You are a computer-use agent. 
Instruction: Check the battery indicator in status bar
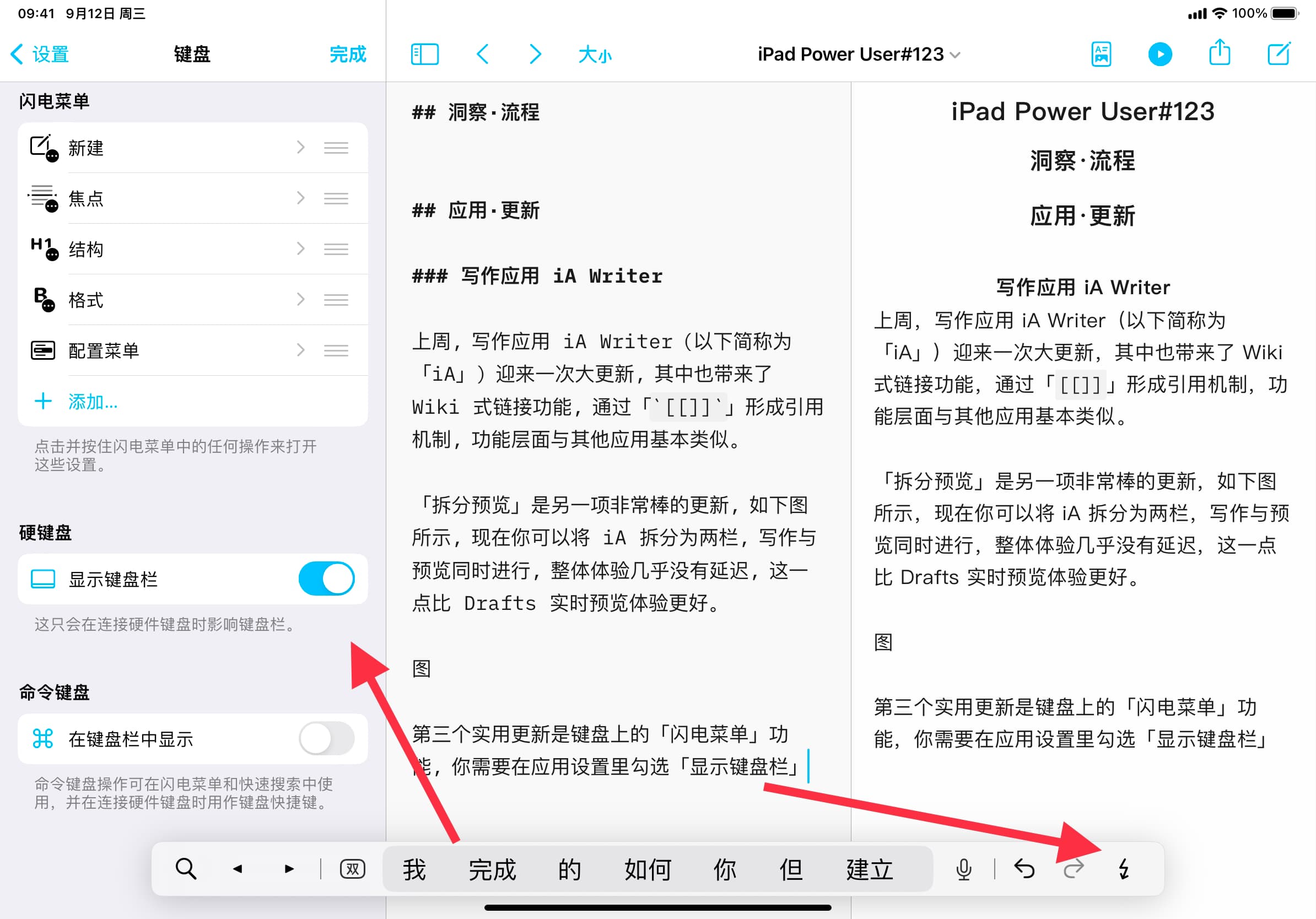[x=1286, y=13]
